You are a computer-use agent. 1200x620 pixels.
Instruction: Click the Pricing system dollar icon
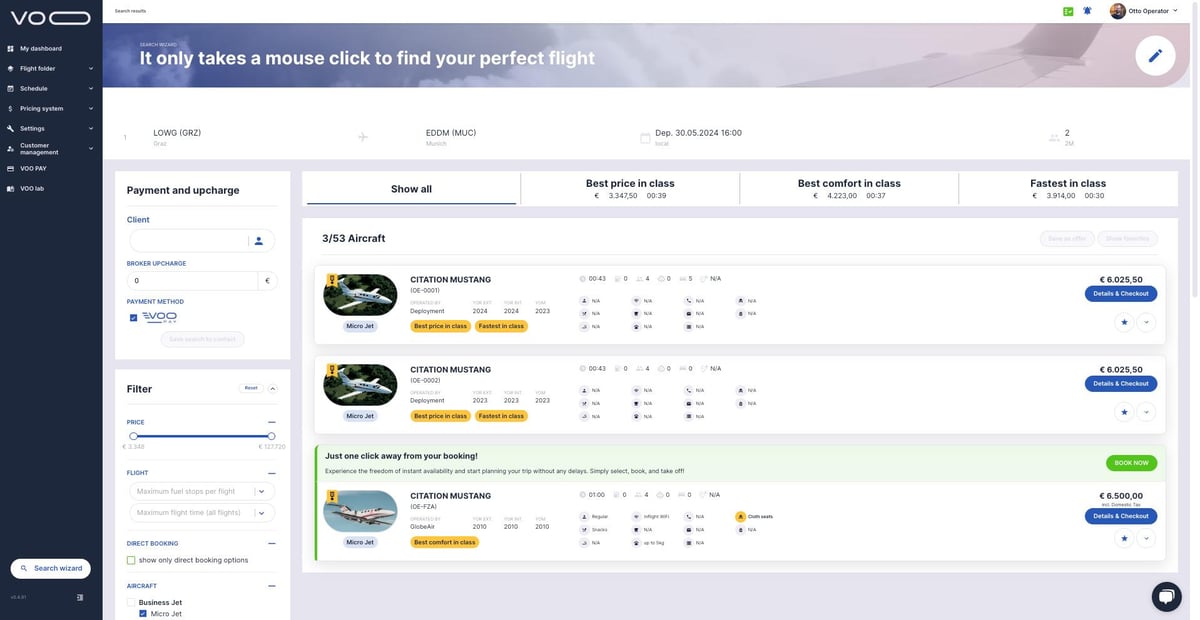point(10,108)
